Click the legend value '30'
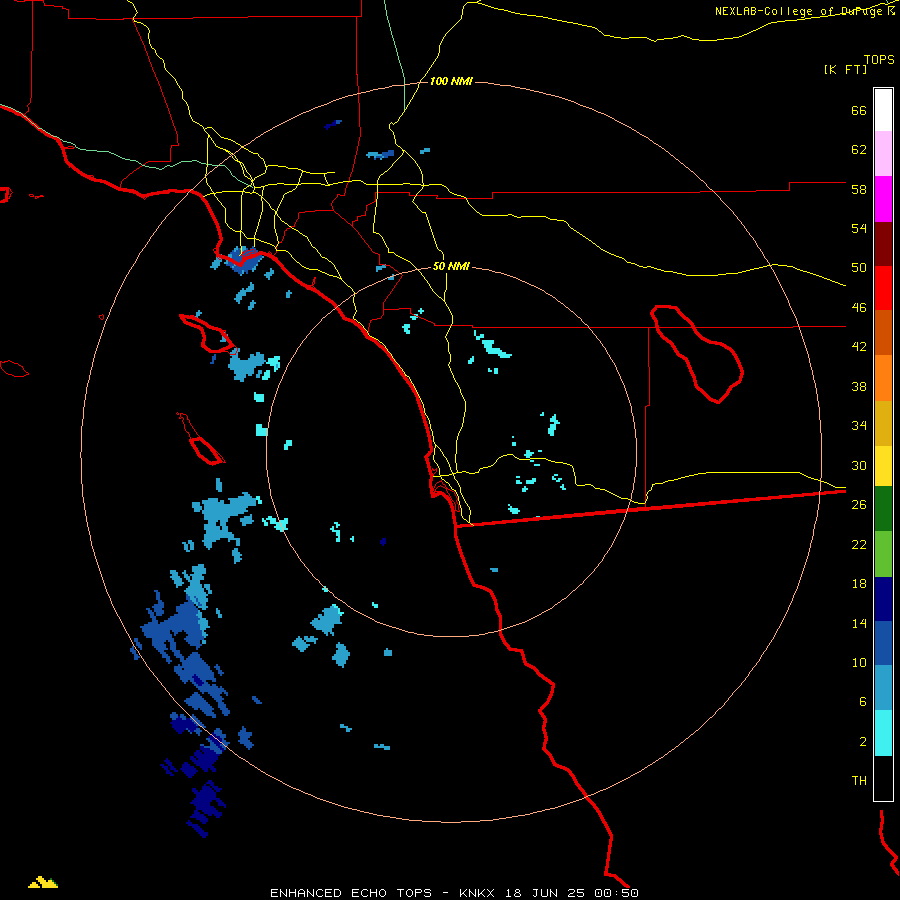Image resolution: width=900 pixels, height=900 pixels. point(859,465)
